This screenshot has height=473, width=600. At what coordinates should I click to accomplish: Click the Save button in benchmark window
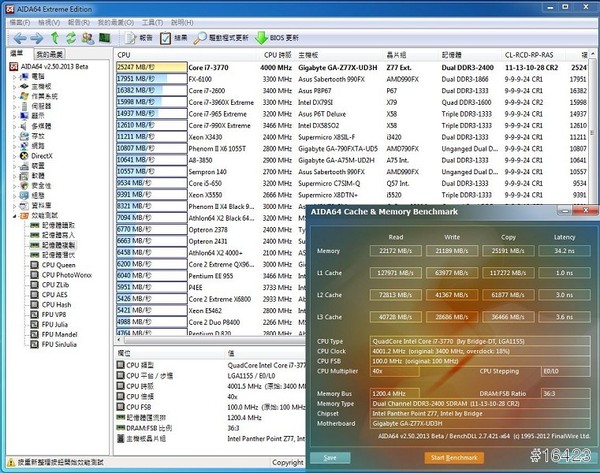coord(330,457)
